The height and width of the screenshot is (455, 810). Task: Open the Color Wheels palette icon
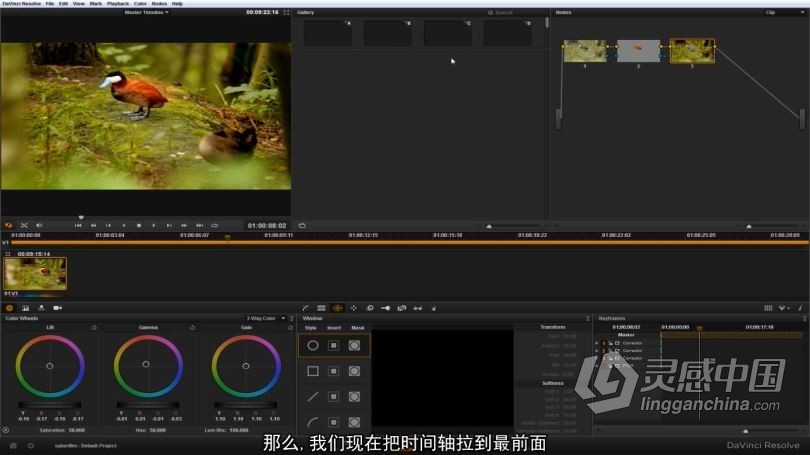[9, 308]
